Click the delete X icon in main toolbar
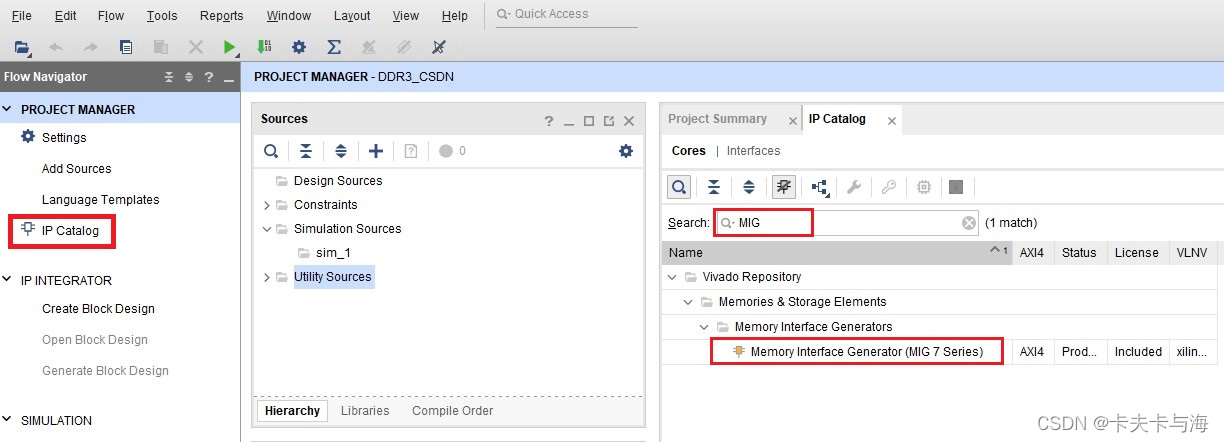This screenshot has width=1224, height=442. click(x=196, y=47)
